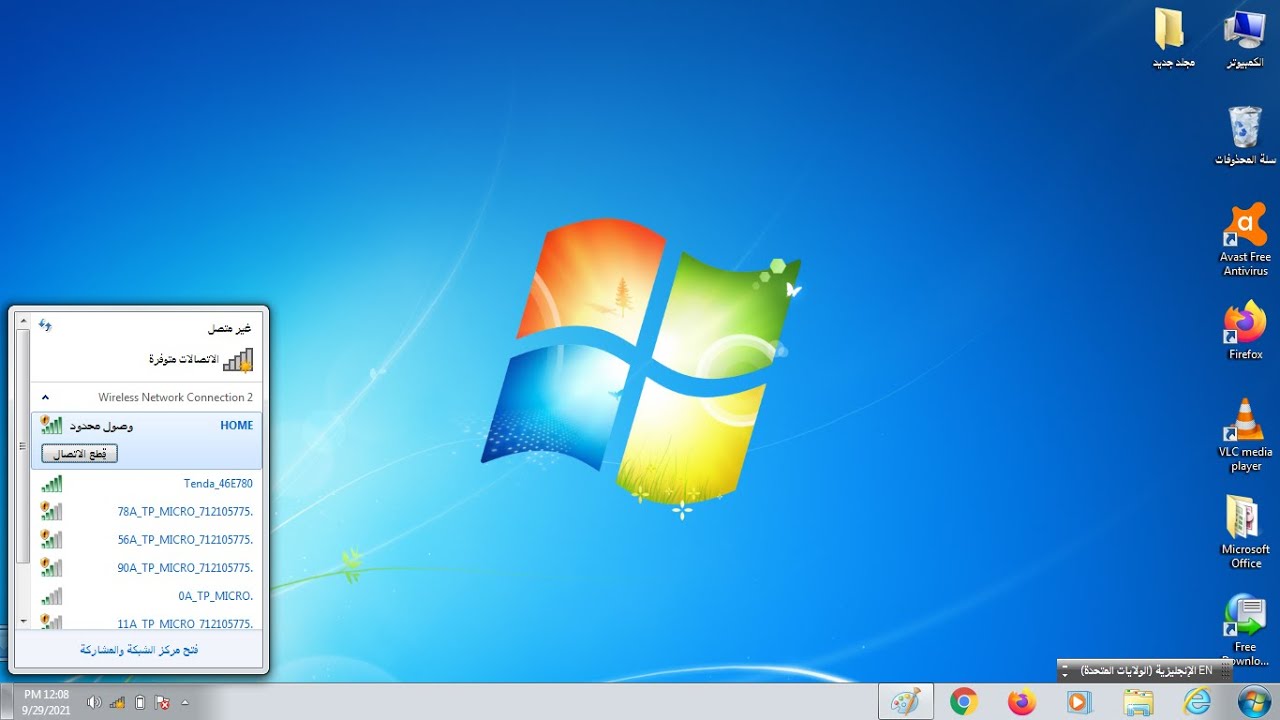Image resolution: width=1280 pixels, height=720 pixels.
Task: Launch Internet Explorer from the taskbar
Action: [x=1196, y=701]
